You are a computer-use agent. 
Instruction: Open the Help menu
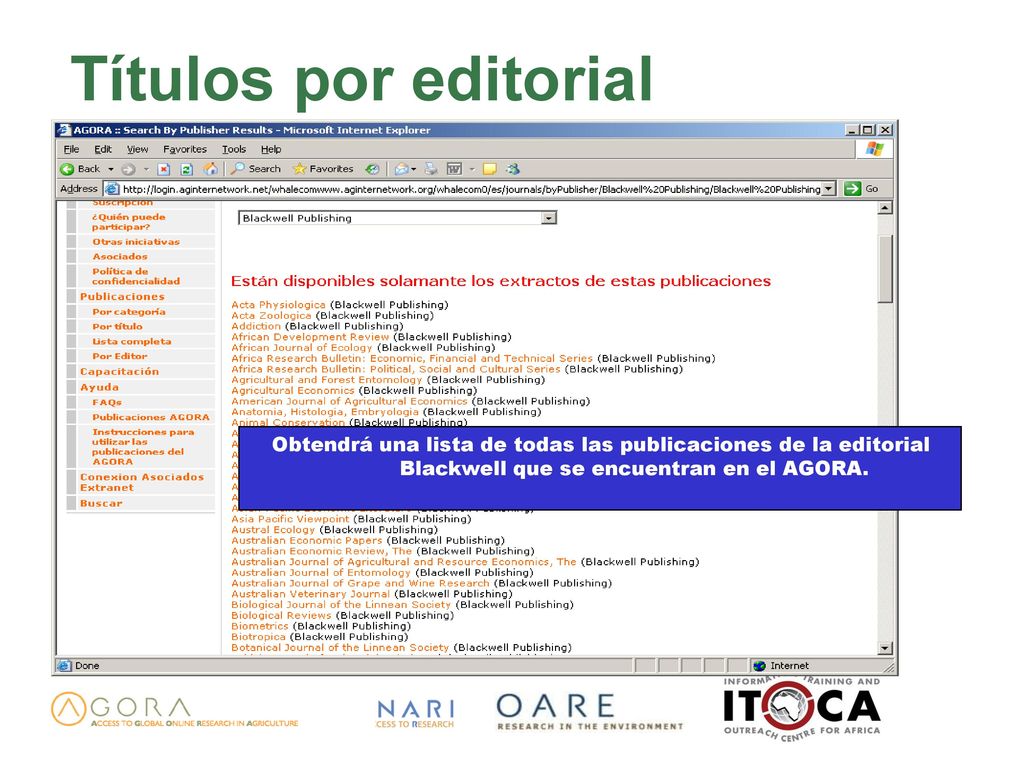point(271,149)
